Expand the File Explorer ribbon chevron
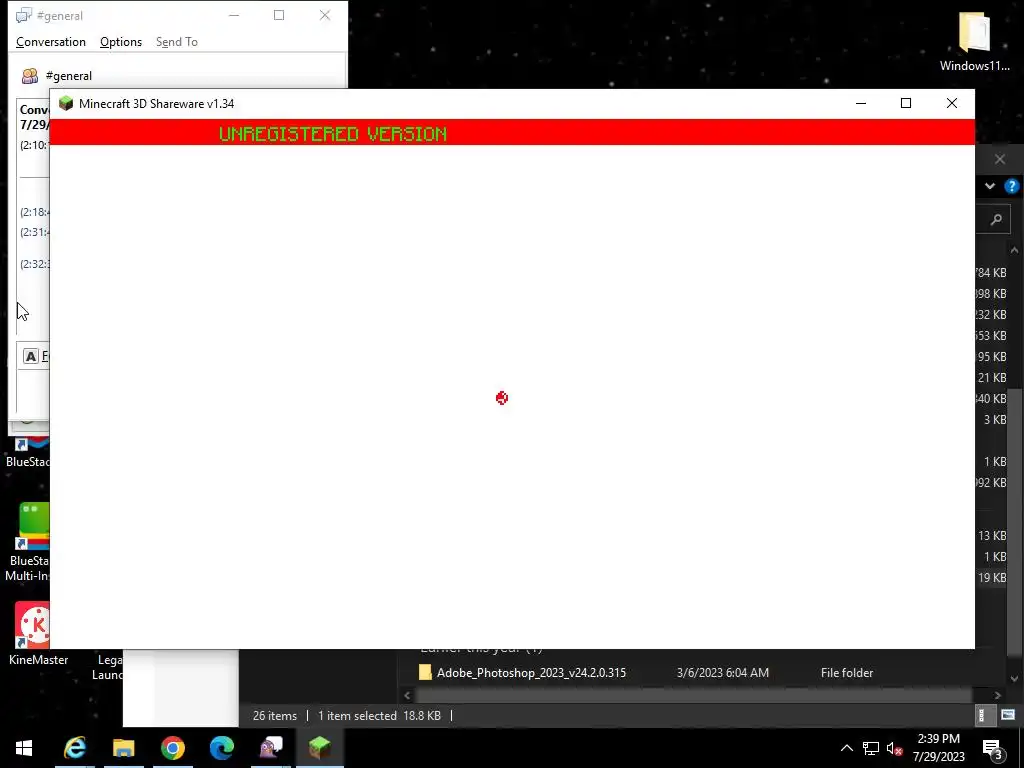 click(x=990, y=186)
